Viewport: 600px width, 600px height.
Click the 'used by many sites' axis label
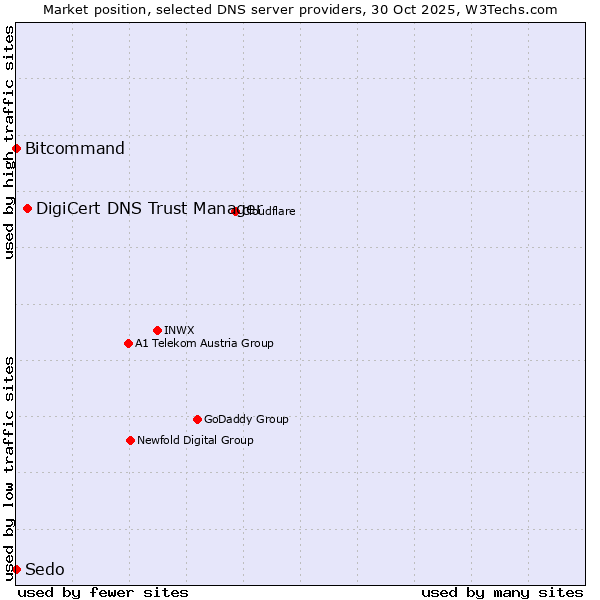502,592
